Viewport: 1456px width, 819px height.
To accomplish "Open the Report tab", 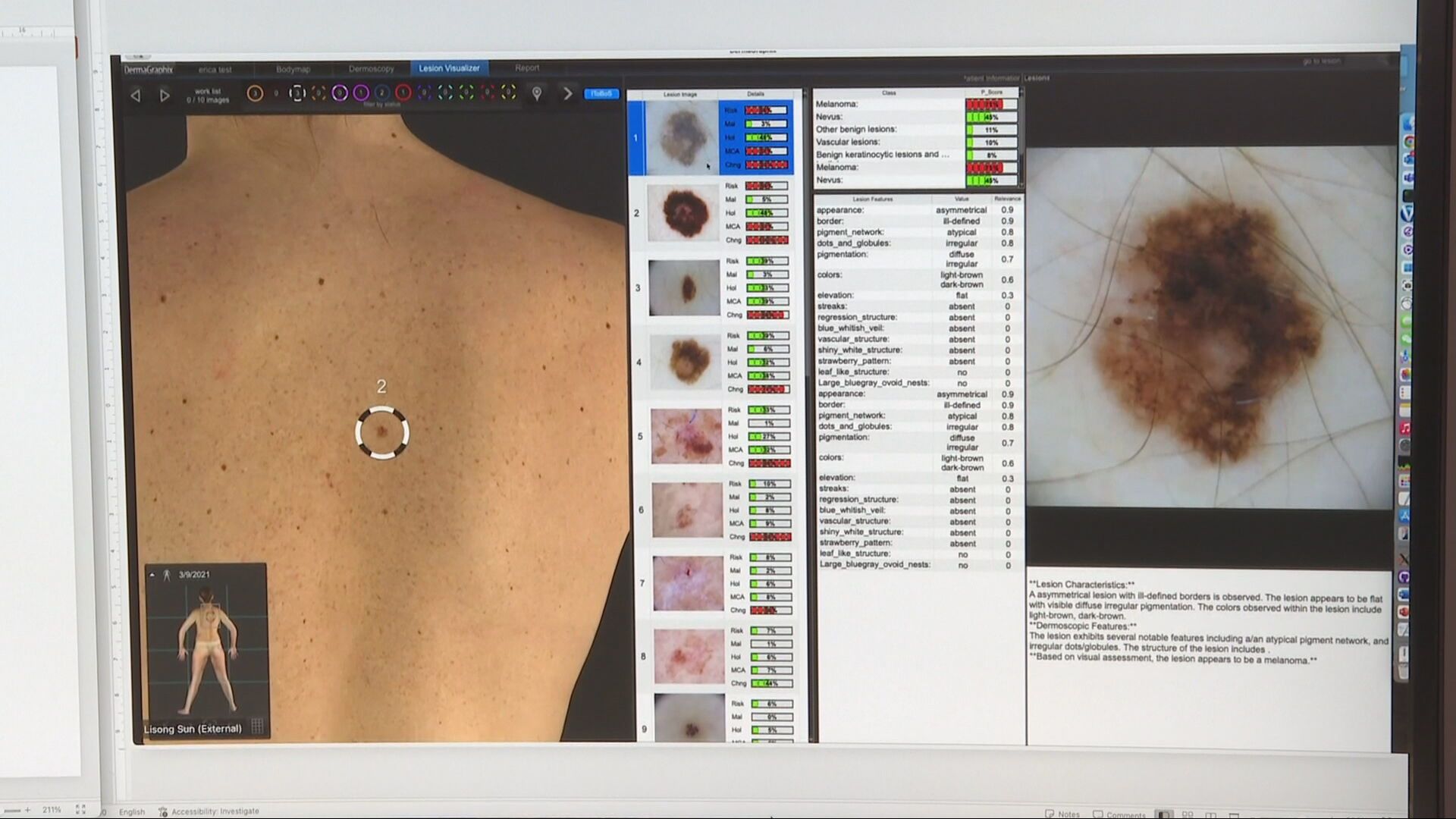I will (527, 68).
